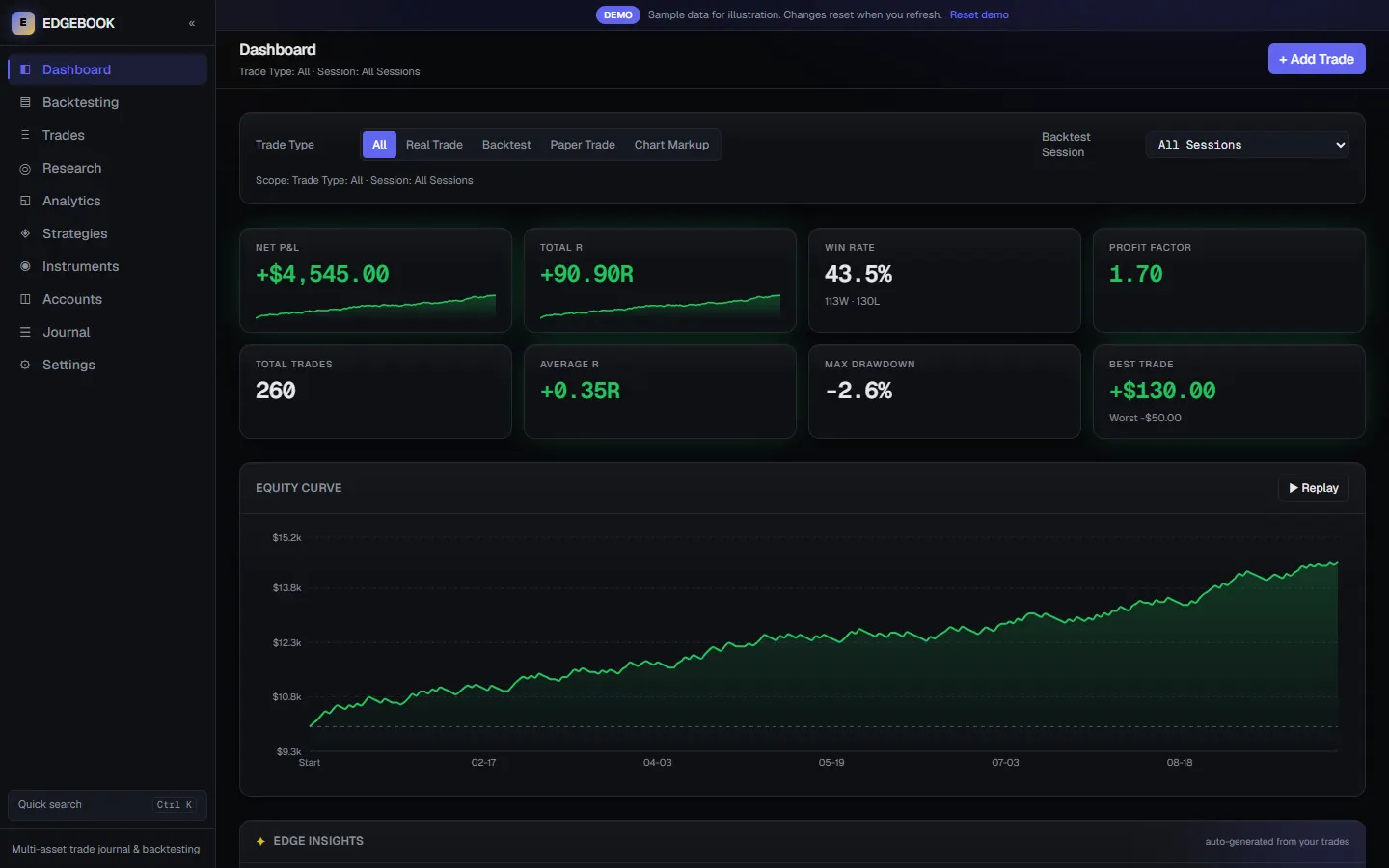Collapse the sidebar with the chevron icon
This screenshot has height=868, width=1389.
(x=192, y=23)
